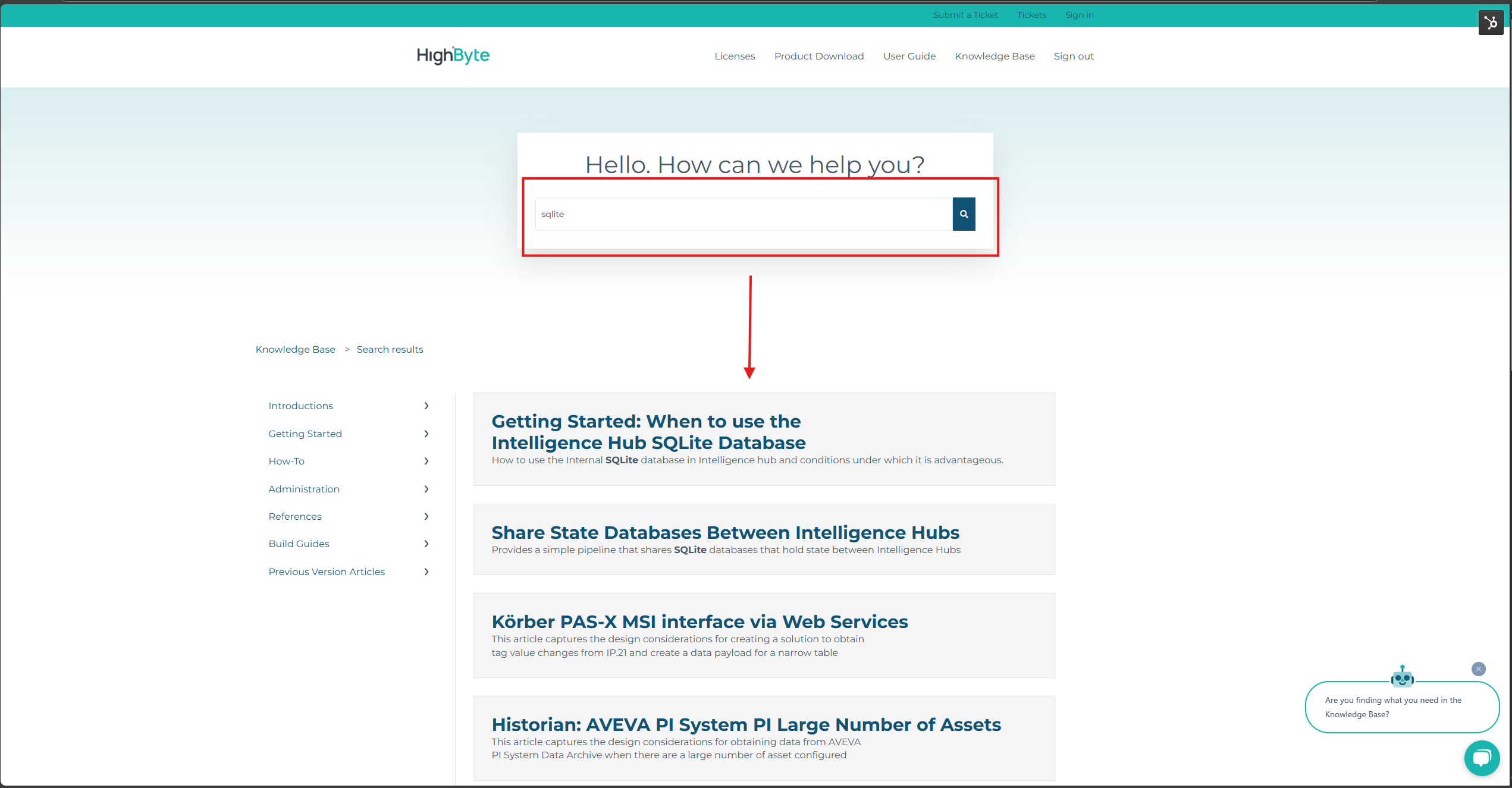The width and height of the screenshot is (1512, 788).
Task: Click Sign in link in top bar
Action: [x=1080, y=15]
